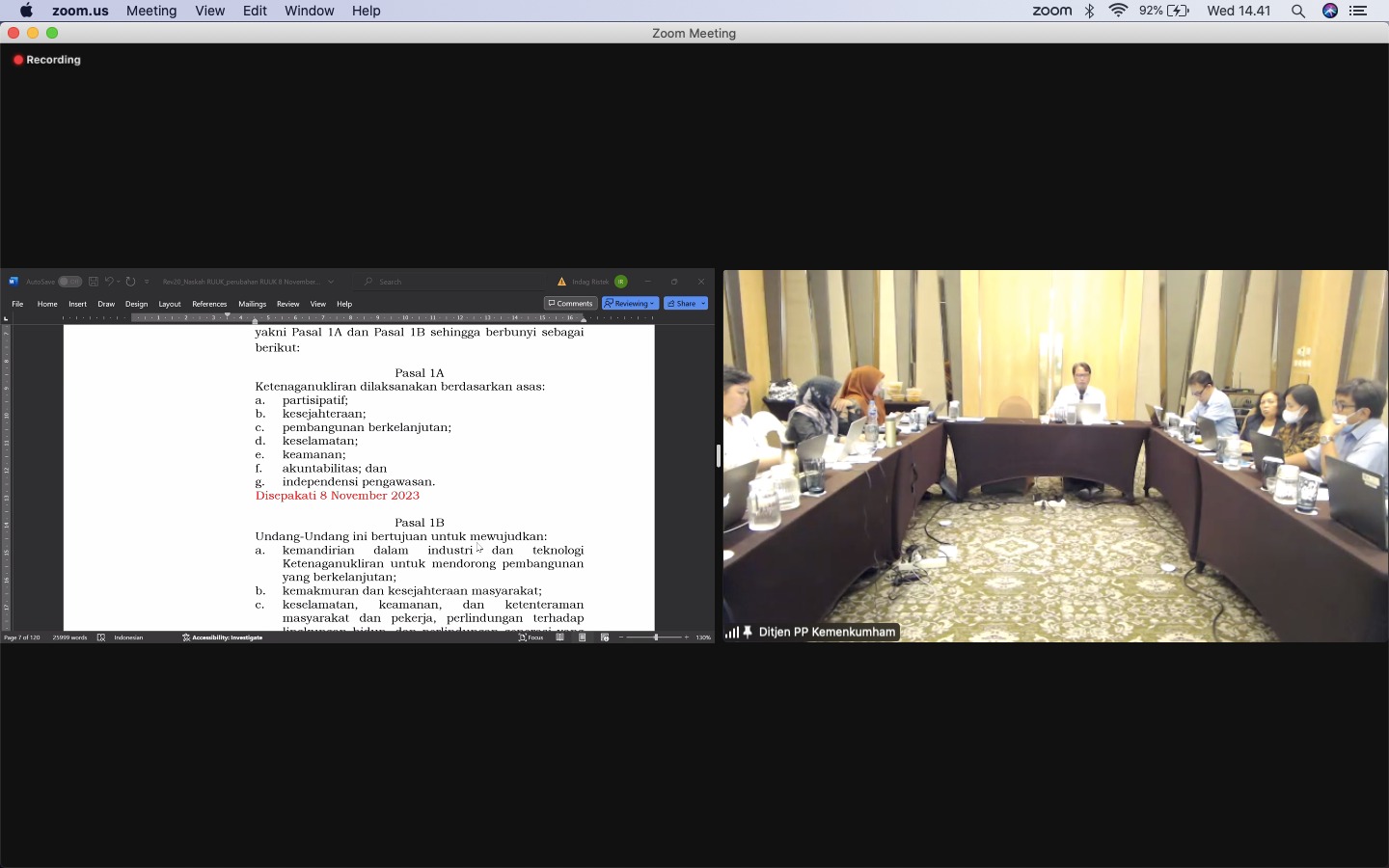Click the Ditjen PP Kemenkumham video tile

[1056, 456]
